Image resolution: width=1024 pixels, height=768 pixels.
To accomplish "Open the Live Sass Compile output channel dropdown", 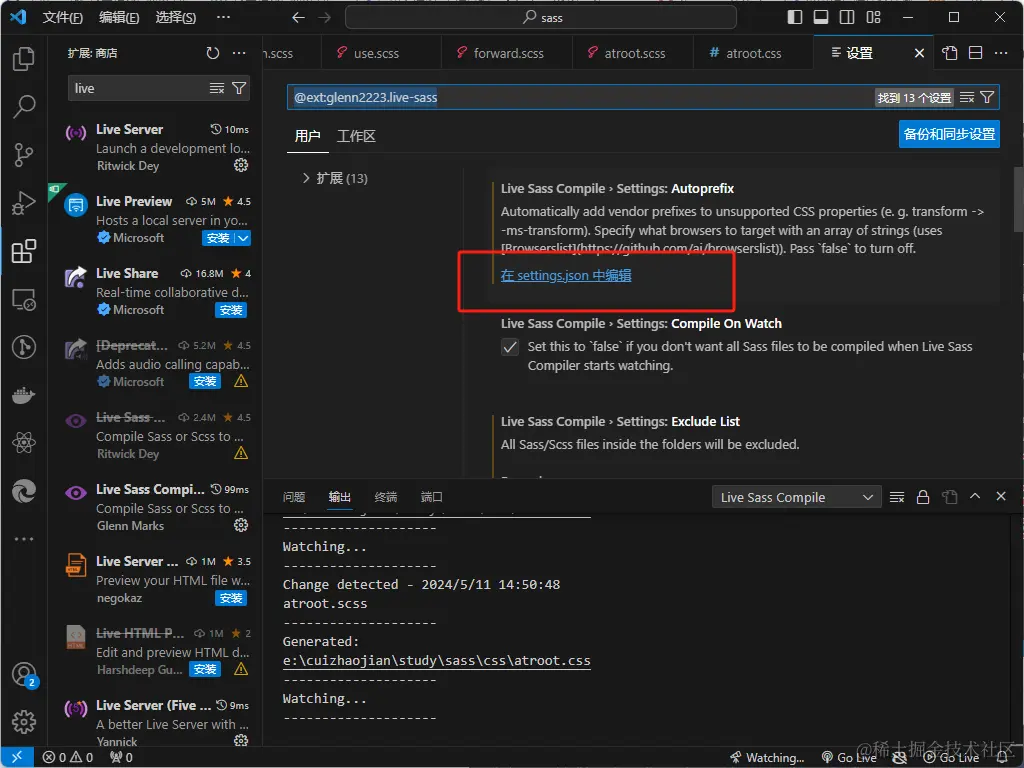I will 796,497.
